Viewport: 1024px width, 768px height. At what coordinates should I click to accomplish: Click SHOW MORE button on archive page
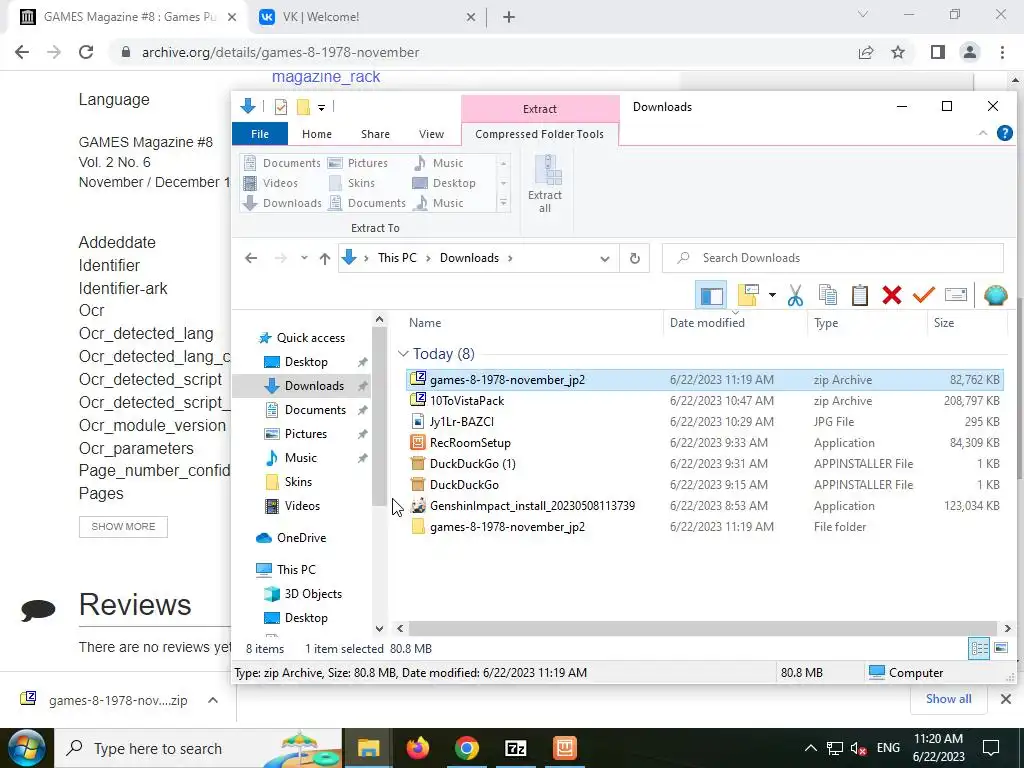coord(123,526)
